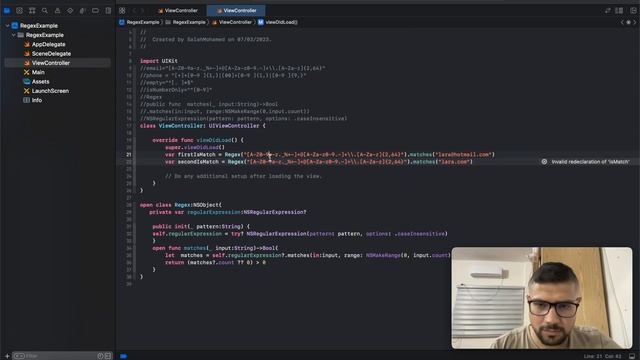
Task: Jump to the previous issue arrow
Action: (622, 22)
